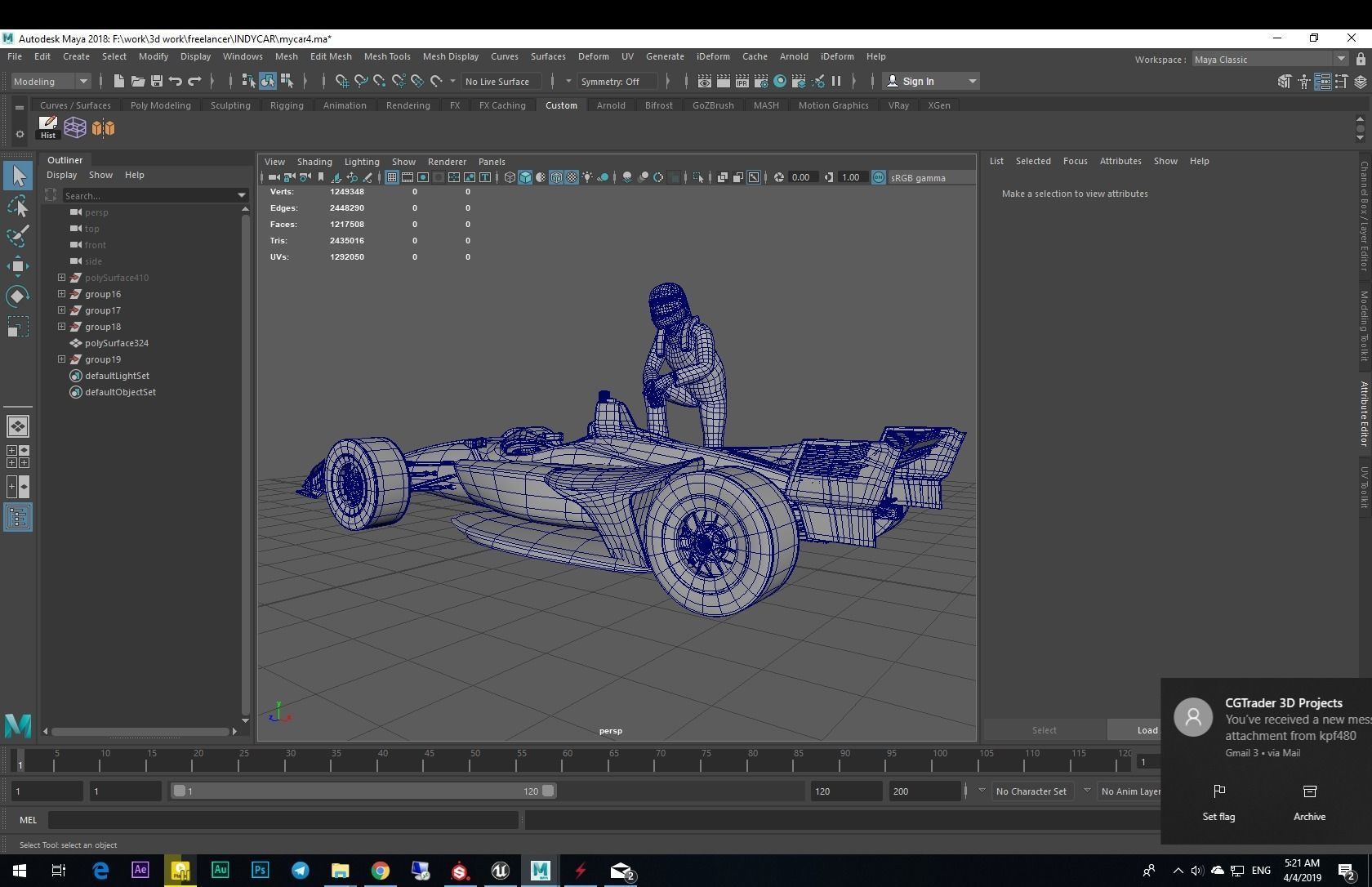Switch to the Poly Modeling shelf tab

click(x=160, y=105)
